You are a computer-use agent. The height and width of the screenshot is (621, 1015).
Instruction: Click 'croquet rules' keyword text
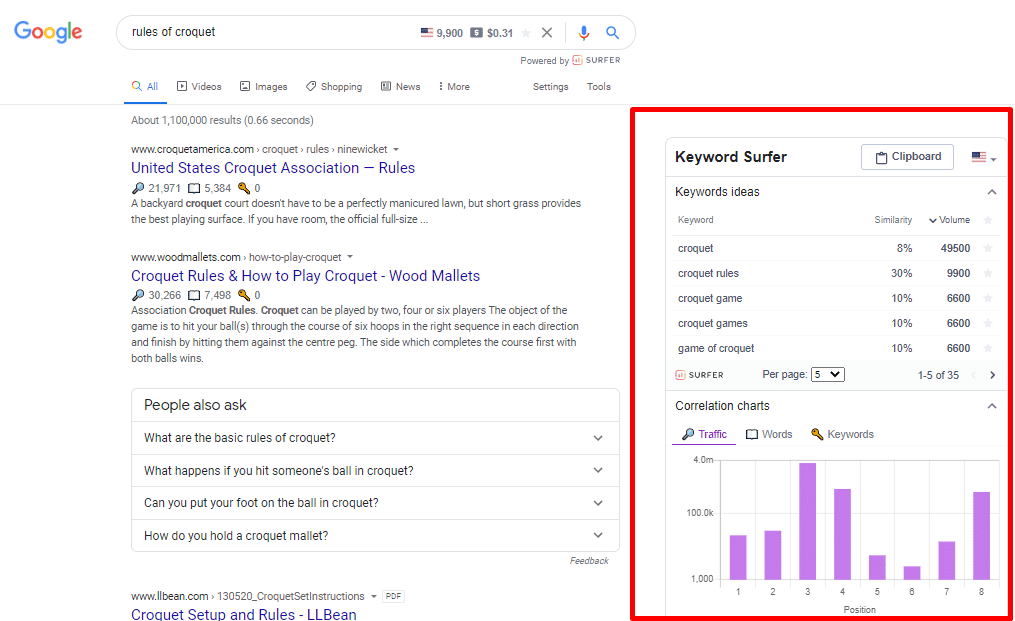(x=708, y=273)
